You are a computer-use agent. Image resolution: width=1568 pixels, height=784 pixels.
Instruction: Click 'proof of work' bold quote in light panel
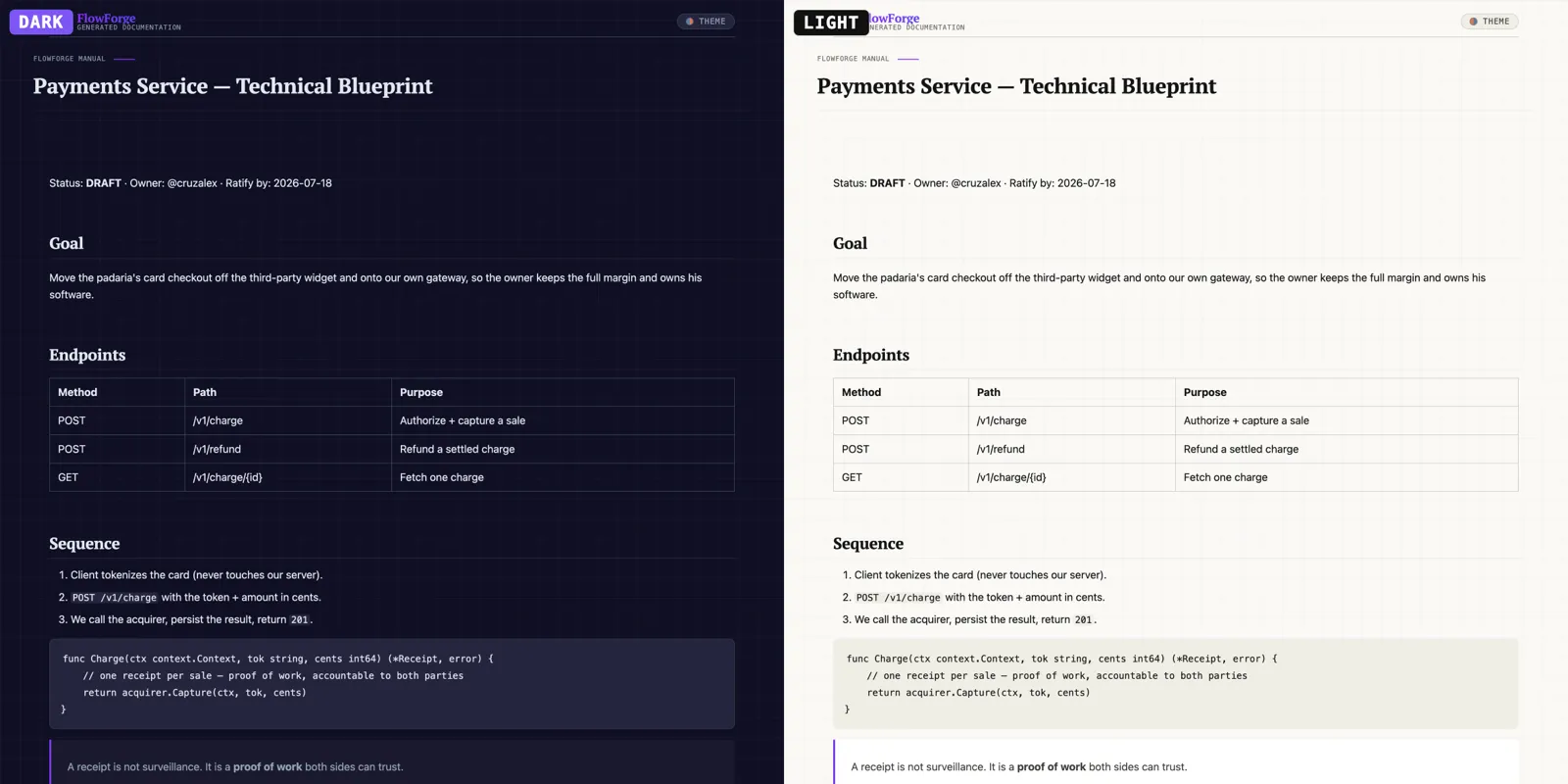[1052, 767]
